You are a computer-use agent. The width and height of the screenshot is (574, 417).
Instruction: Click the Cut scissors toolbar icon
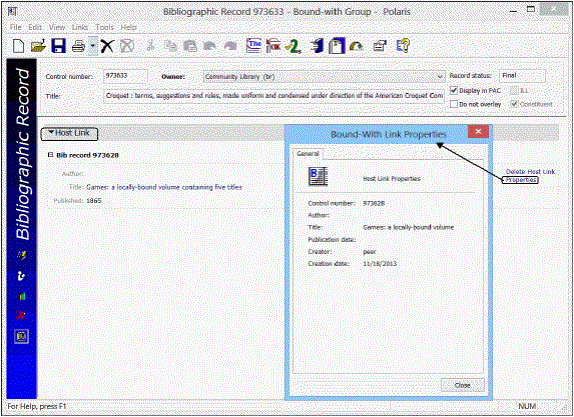coord(150,46)
